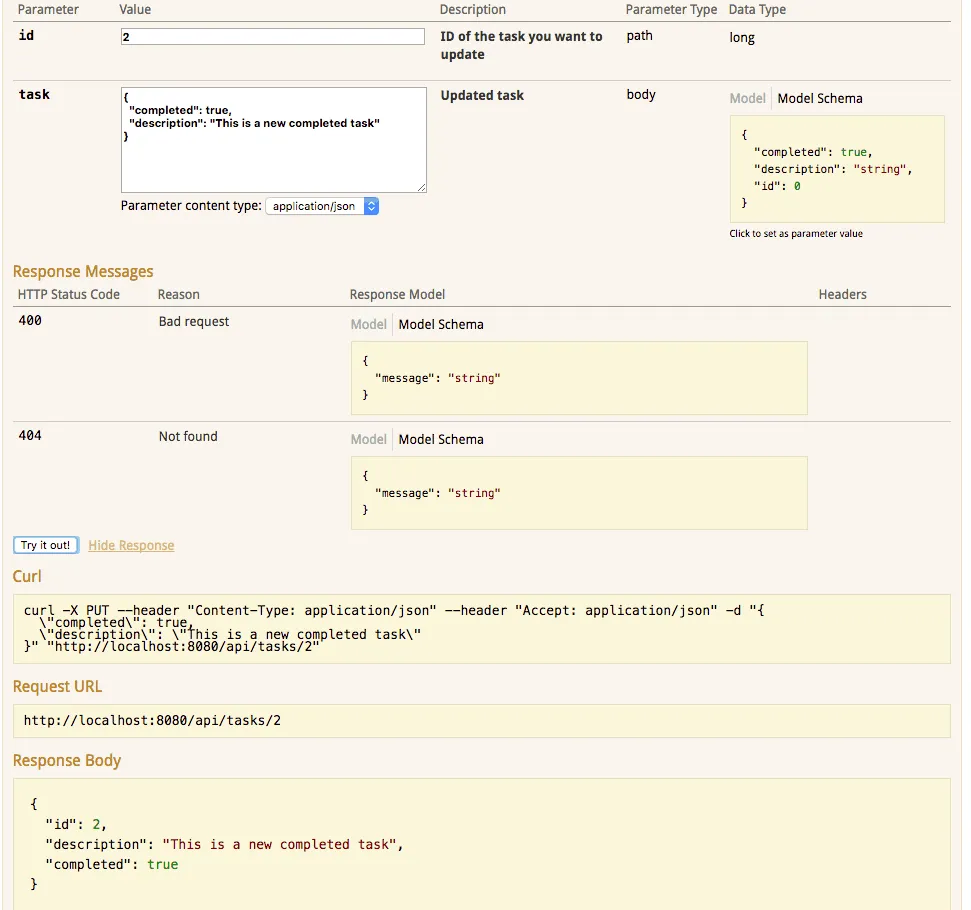Click the Response Body heading
The height and width of the screenshot is (910, 971).
(67, 760)
